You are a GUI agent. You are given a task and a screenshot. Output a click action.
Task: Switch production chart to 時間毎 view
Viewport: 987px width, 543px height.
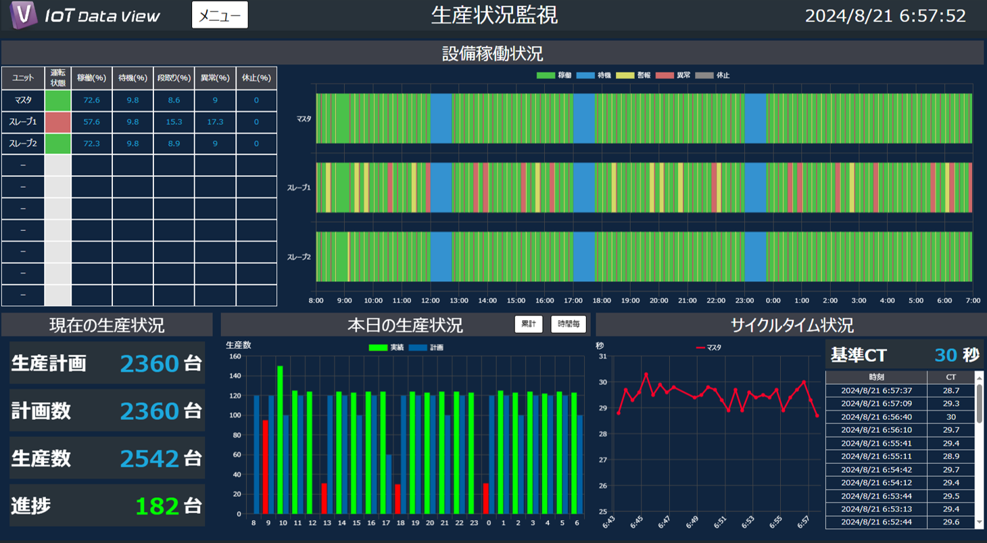click(x=568, y=325)
